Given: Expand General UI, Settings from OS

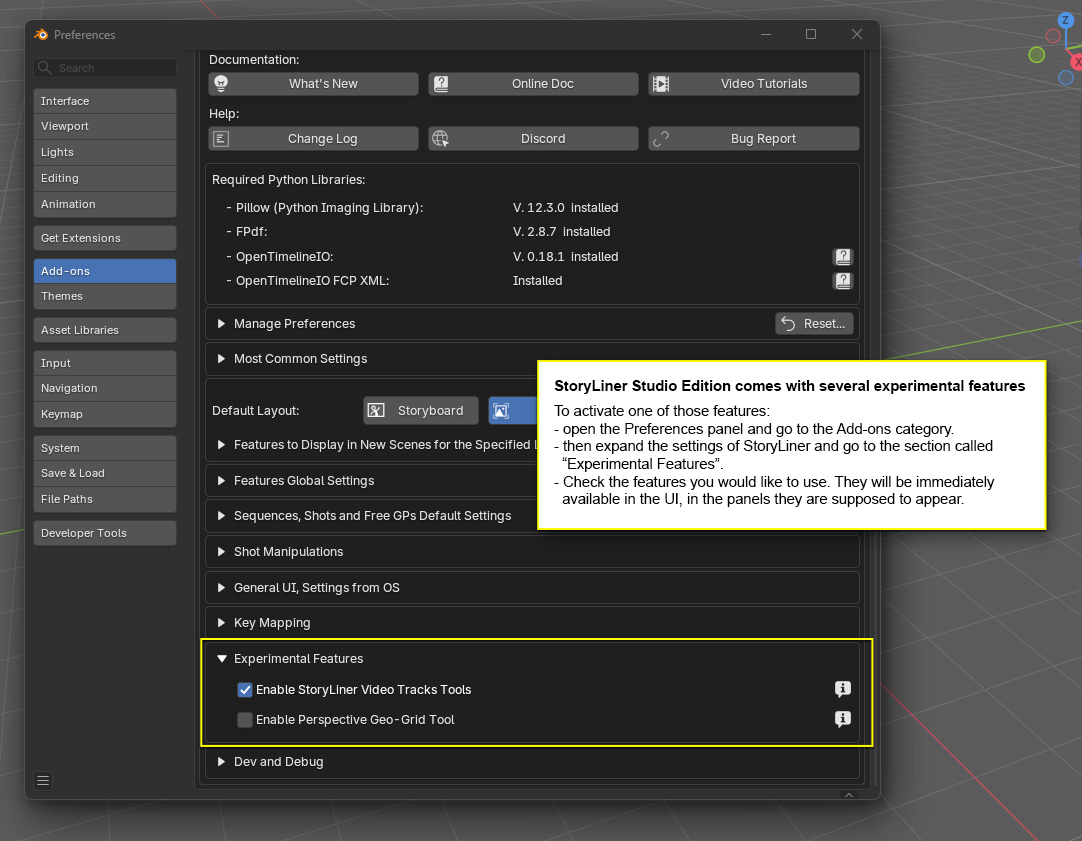Looking at the screenshot, I should tap(222, 588).
